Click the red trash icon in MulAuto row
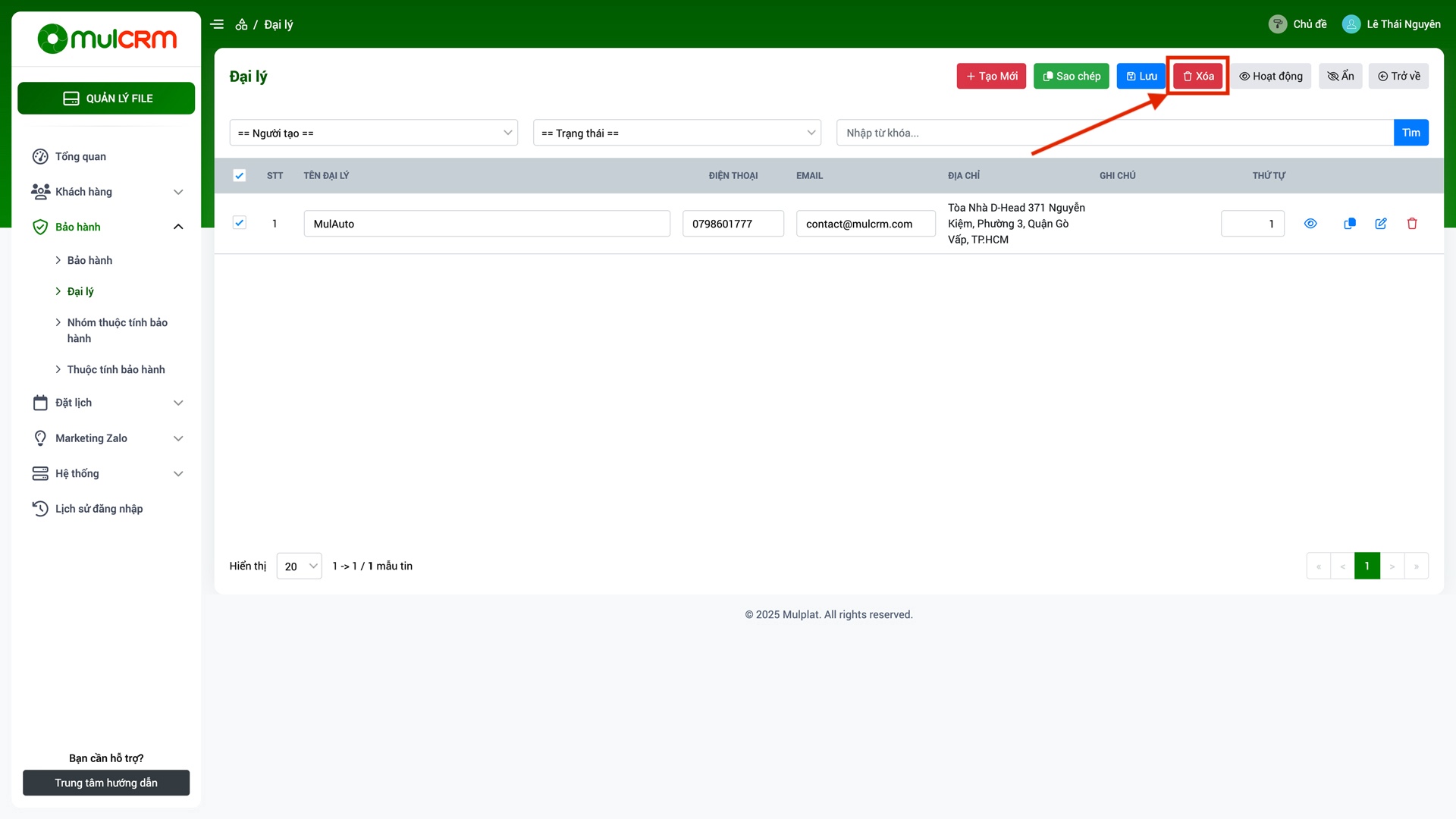The height and width of the screenshot is (819, 1456). tap(1412, 224)
